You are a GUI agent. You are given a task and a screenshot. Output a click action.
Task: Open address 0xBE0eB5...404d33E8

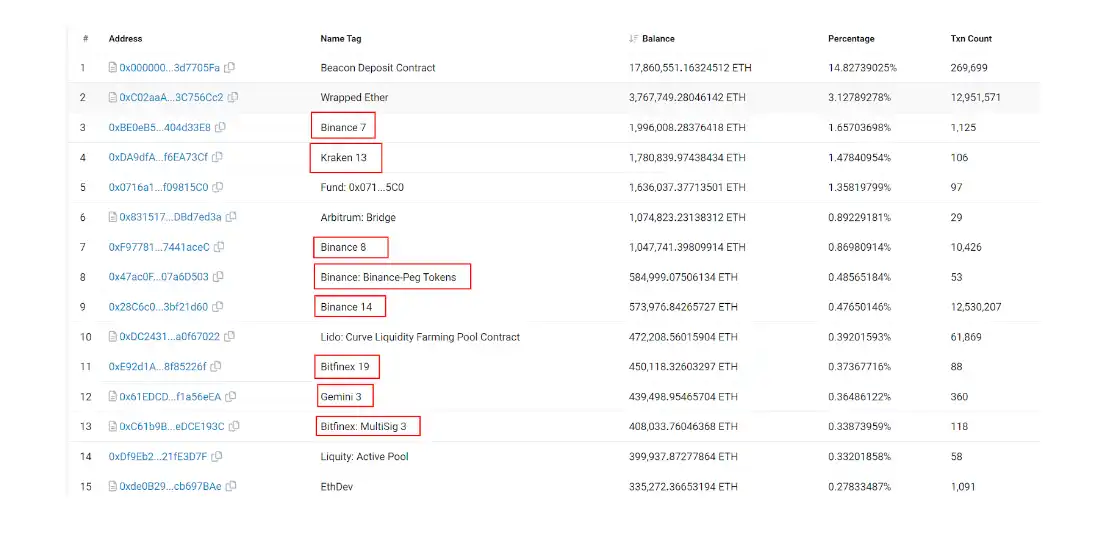point(160,128)
